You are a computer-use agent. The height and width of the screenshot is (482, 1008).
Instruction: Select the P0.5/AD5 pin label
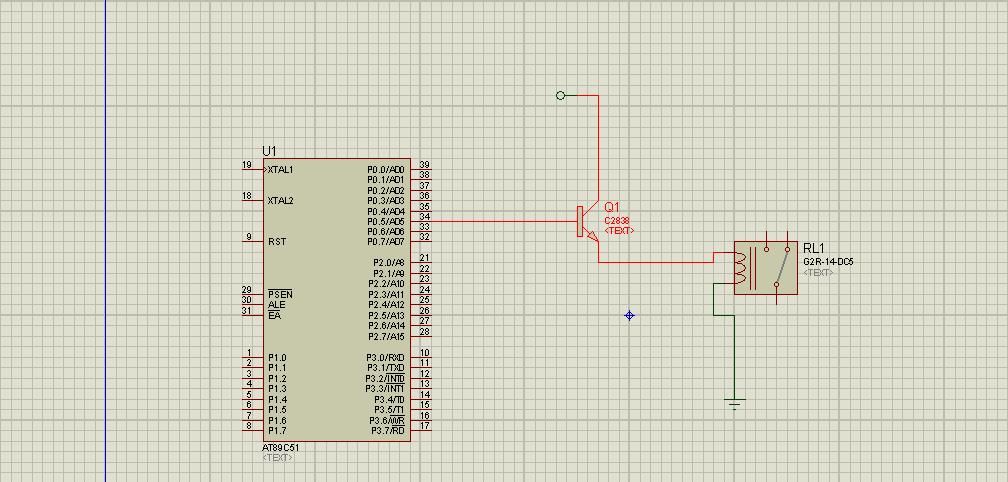pyautogui.click(x=386, y=222)
